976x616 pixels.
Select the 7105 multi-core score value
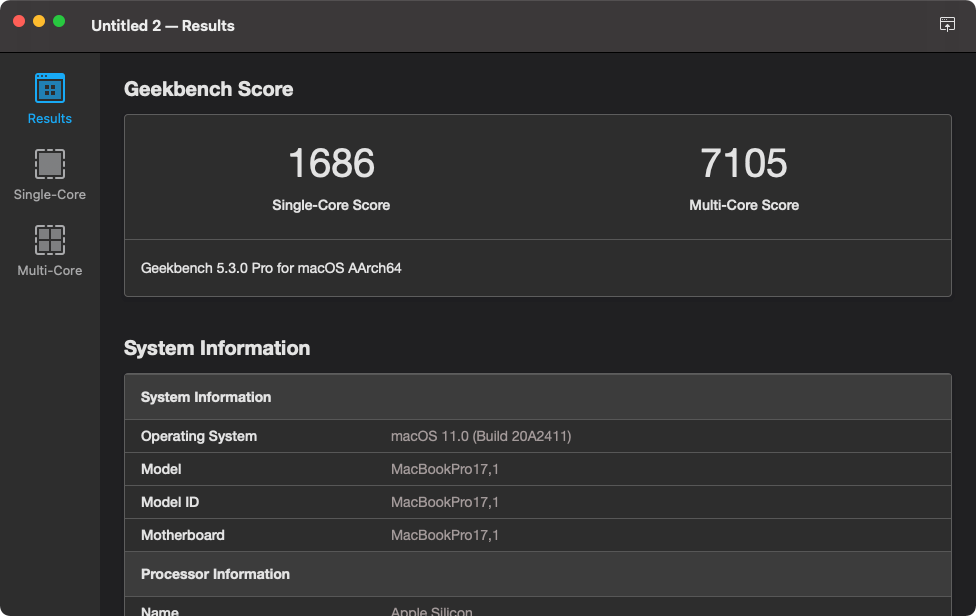click(x=744, y=163)
